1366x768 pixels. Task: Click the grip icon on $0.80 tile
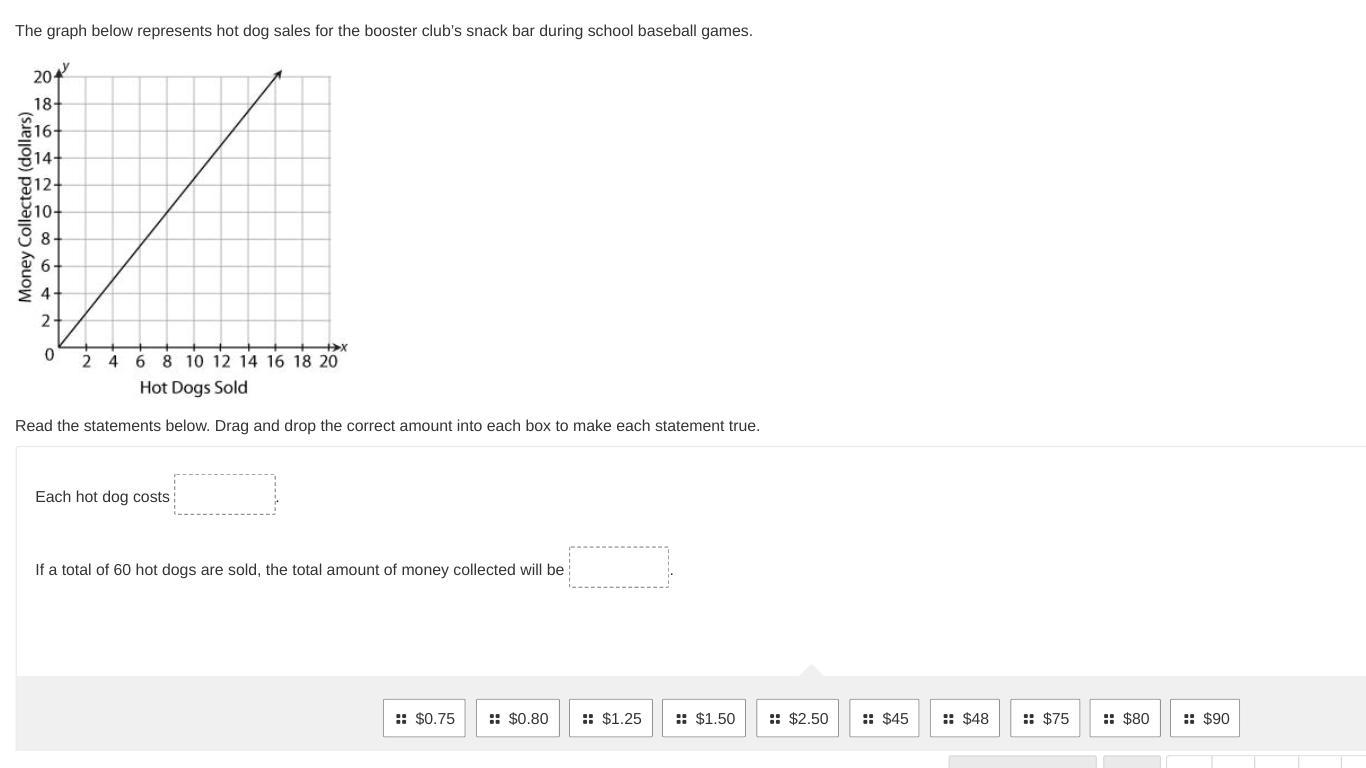point(494,719)
